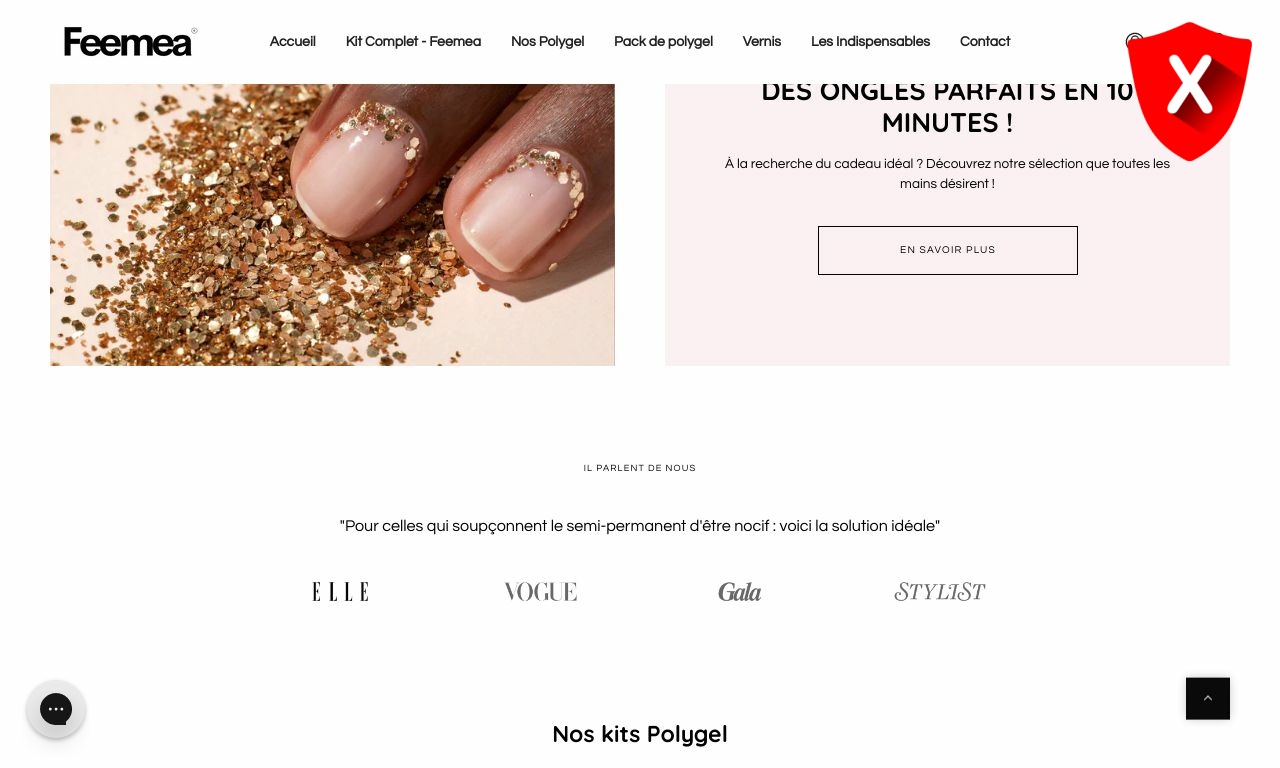1280x768 pixels.
Task: Open the chat widget bubble
Action: [x=56, y=709]
